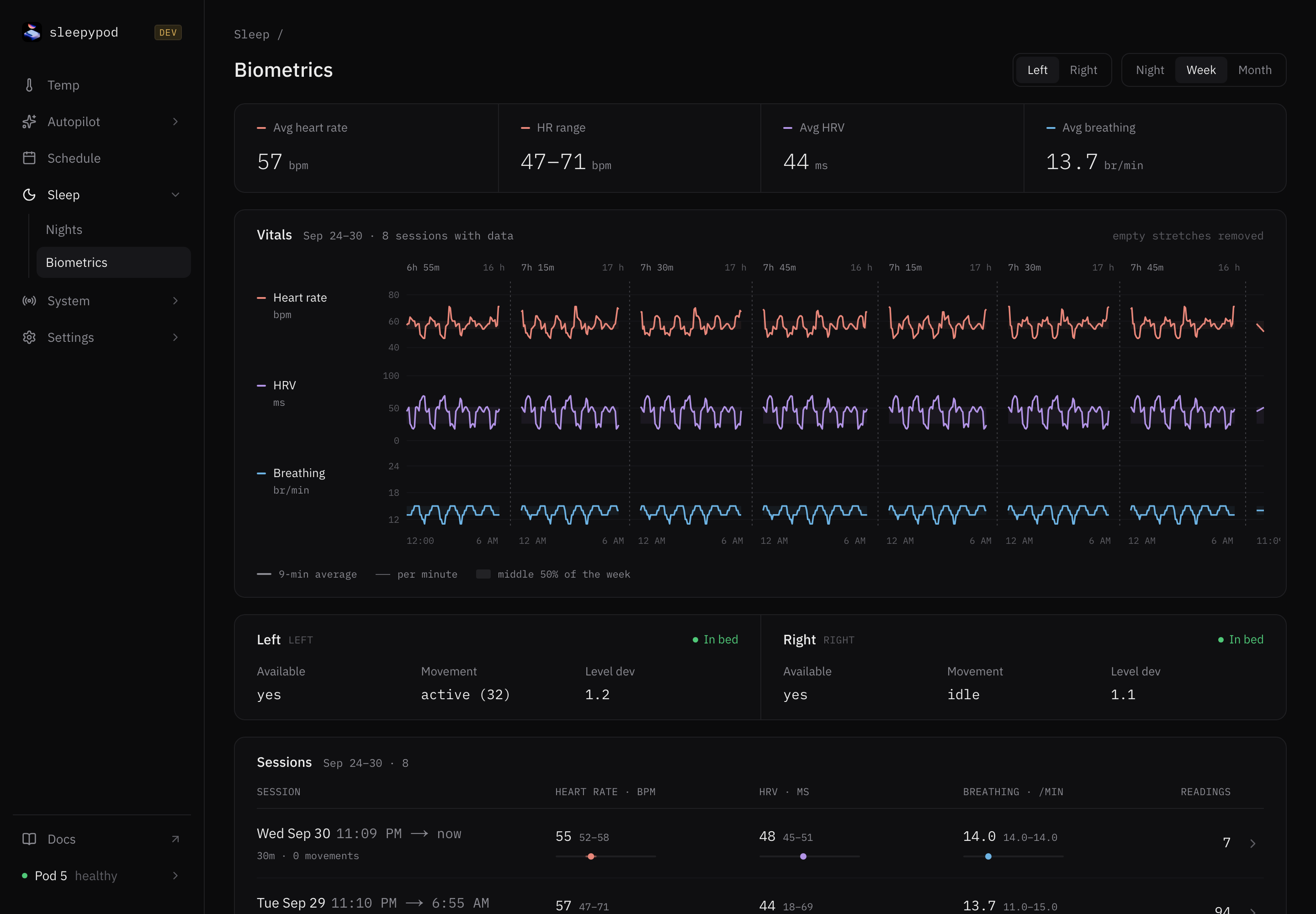
Task: Click the active (32) movement value
Action: point(465,695)
